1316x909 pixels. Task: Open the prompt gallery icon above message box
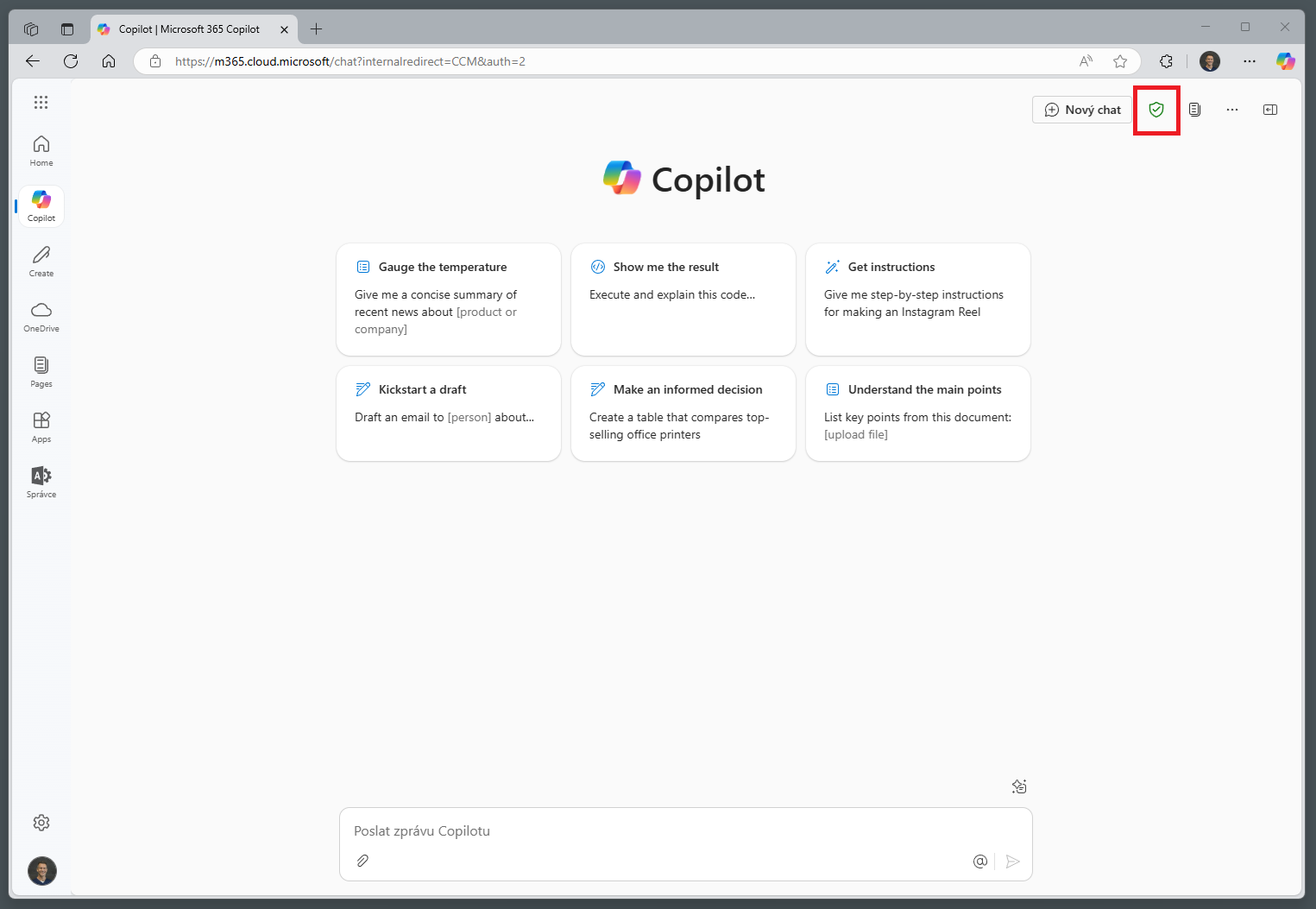[x=1019, y=786]
